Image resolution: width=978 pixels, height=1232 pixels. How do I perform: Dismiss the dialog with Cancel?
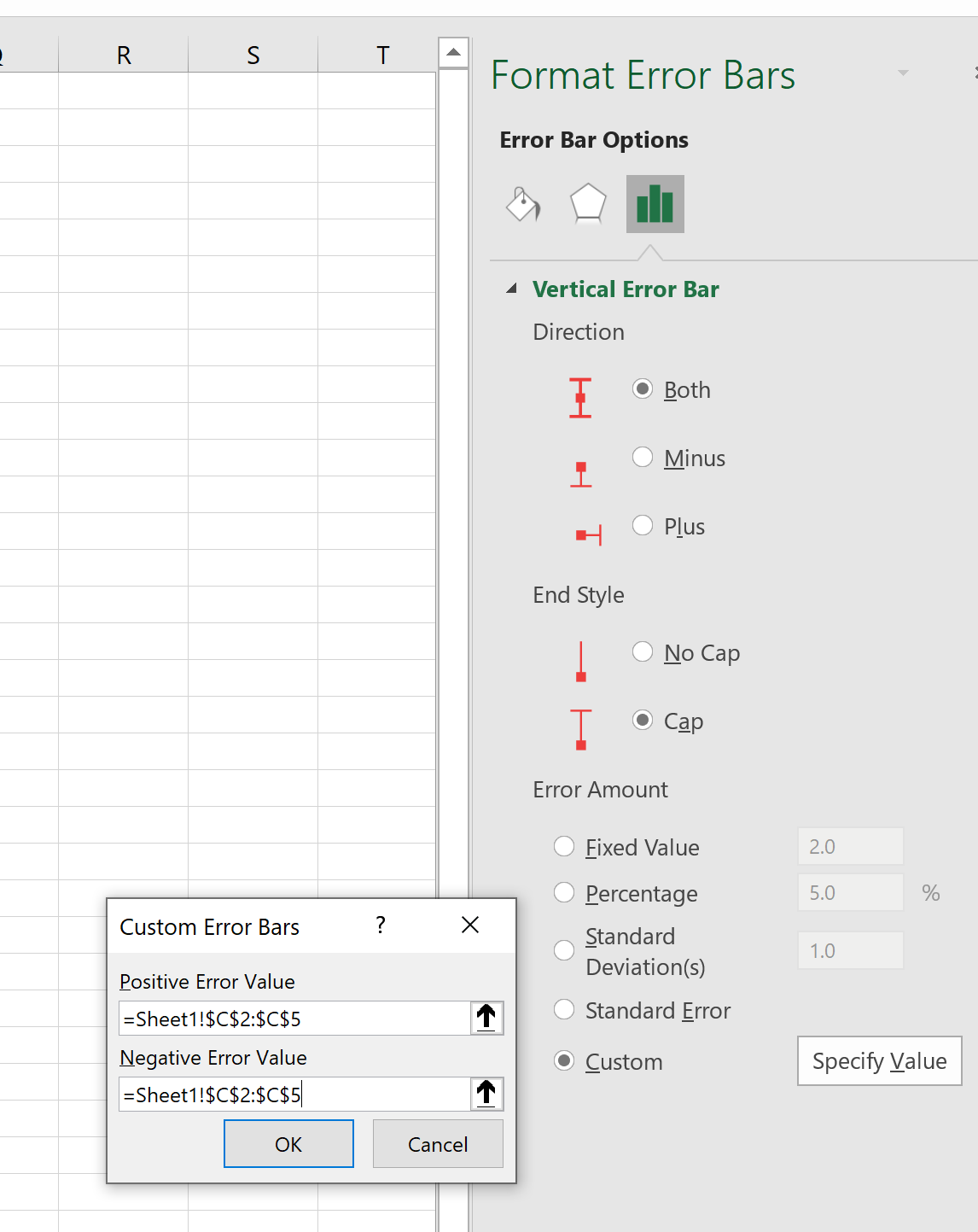[x=438, y=1144]
